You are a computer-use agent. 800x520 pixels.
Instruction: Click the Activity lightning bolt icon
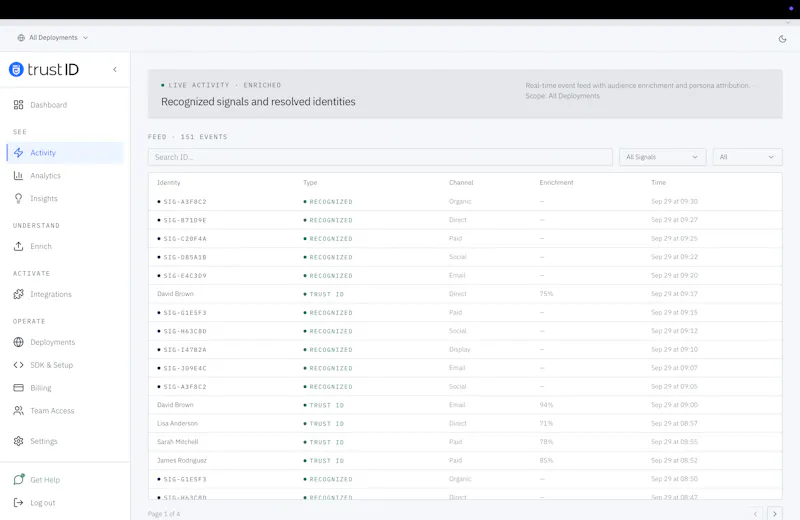point(18,153)
